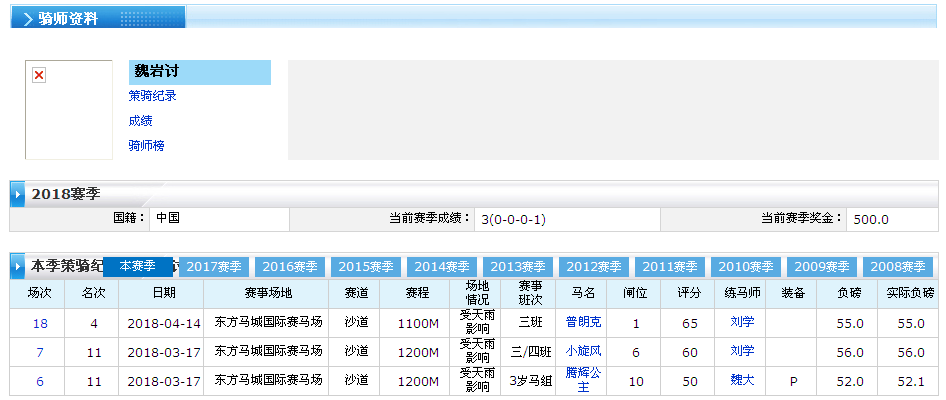The image size is (946, 400).
Task: Open race number 7 link
Action: pyautogui.click(x=40, y=352)
